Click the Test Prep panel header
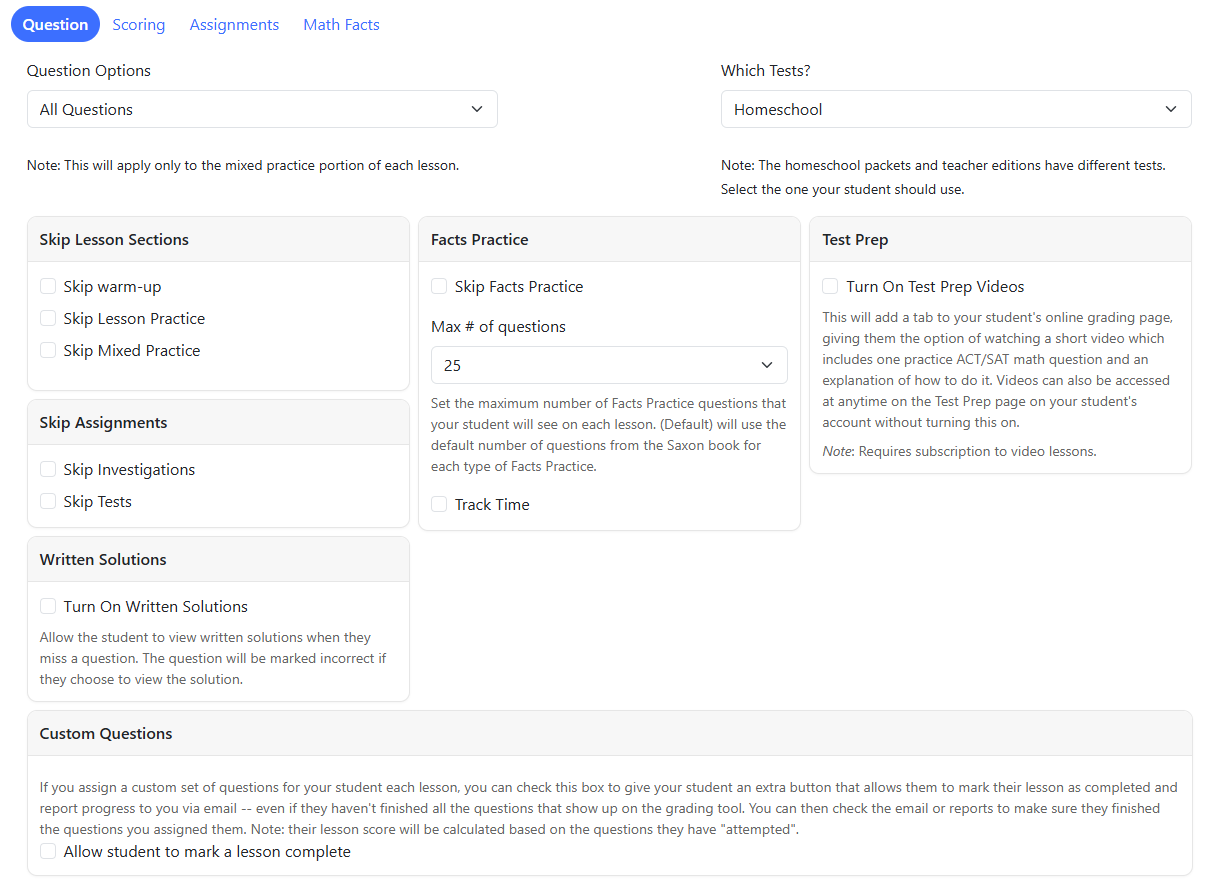The width and height of the screenshot is (1218, 881). [x=1000, y=240]
